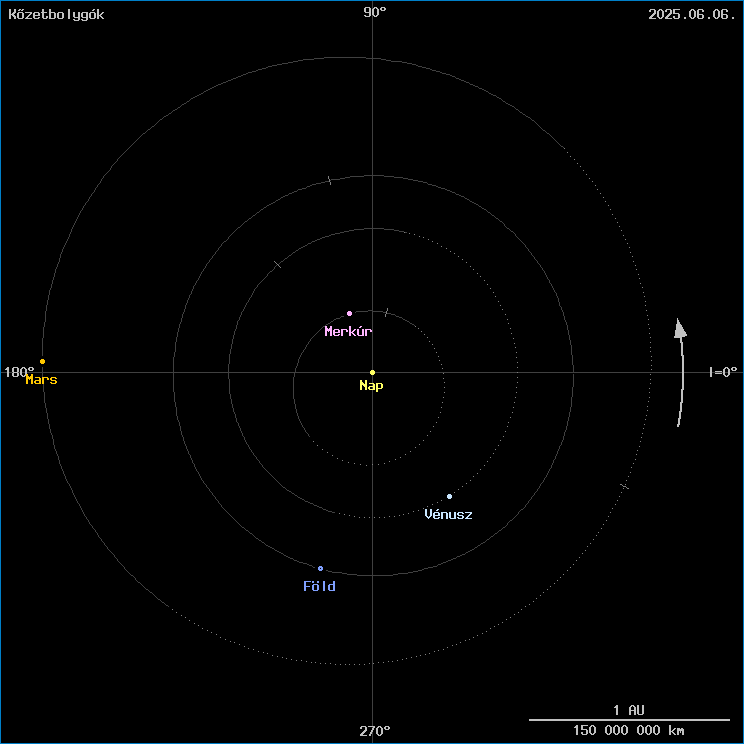This screenshot has width=744, height=744.
Task: Click the date '2025.06.06.'
Action: click(692, 14)
